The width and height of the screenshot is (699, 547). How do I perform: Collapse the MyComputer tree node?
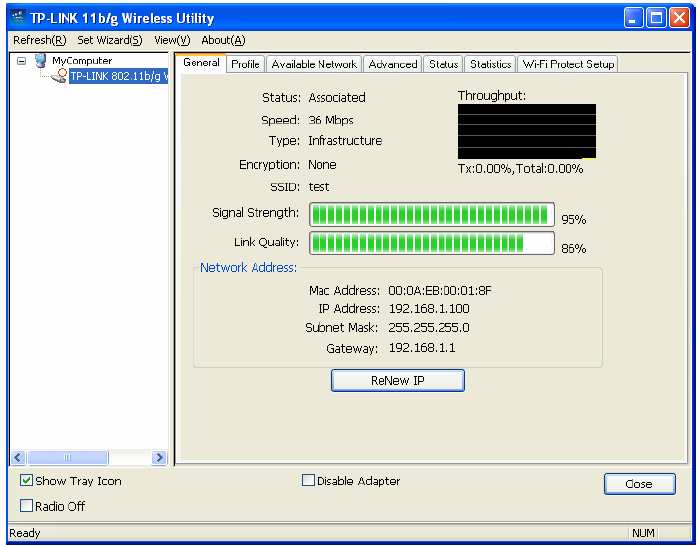pos(21,61)
